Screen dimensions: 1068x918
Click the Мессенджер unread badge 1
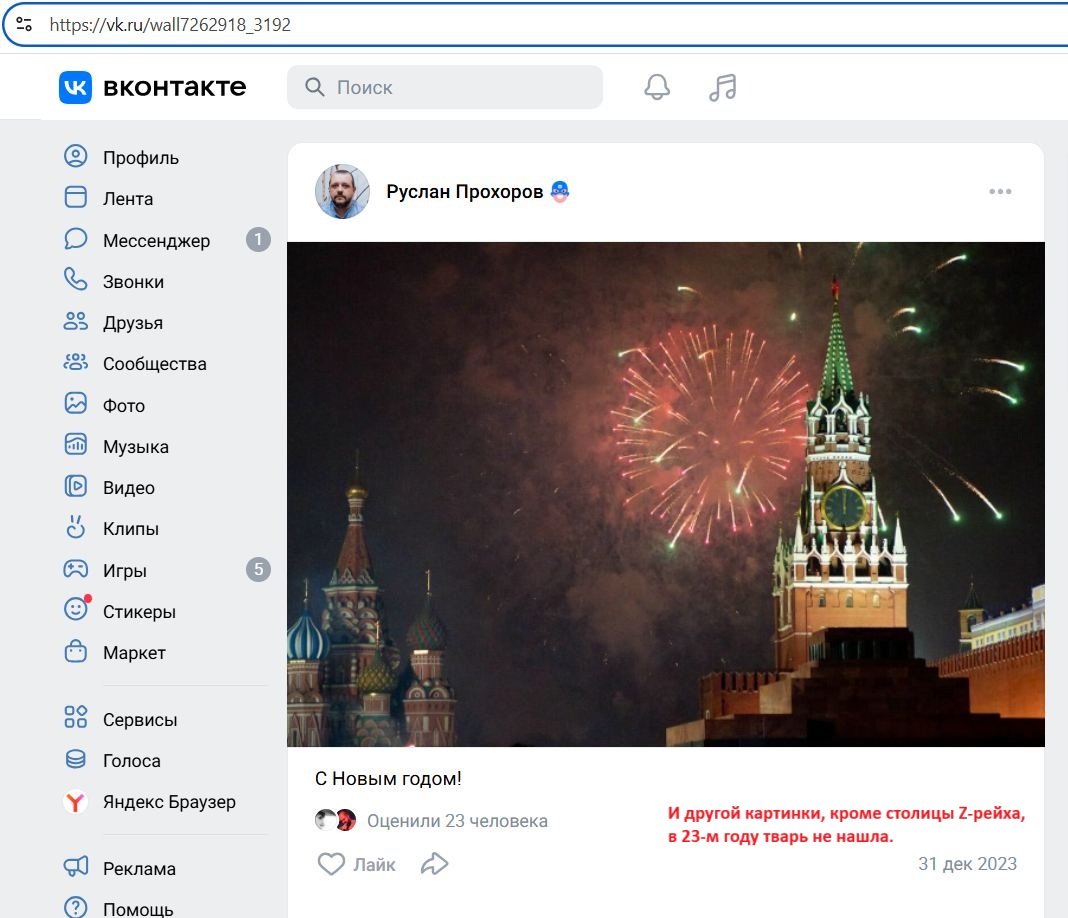[258, 239]
